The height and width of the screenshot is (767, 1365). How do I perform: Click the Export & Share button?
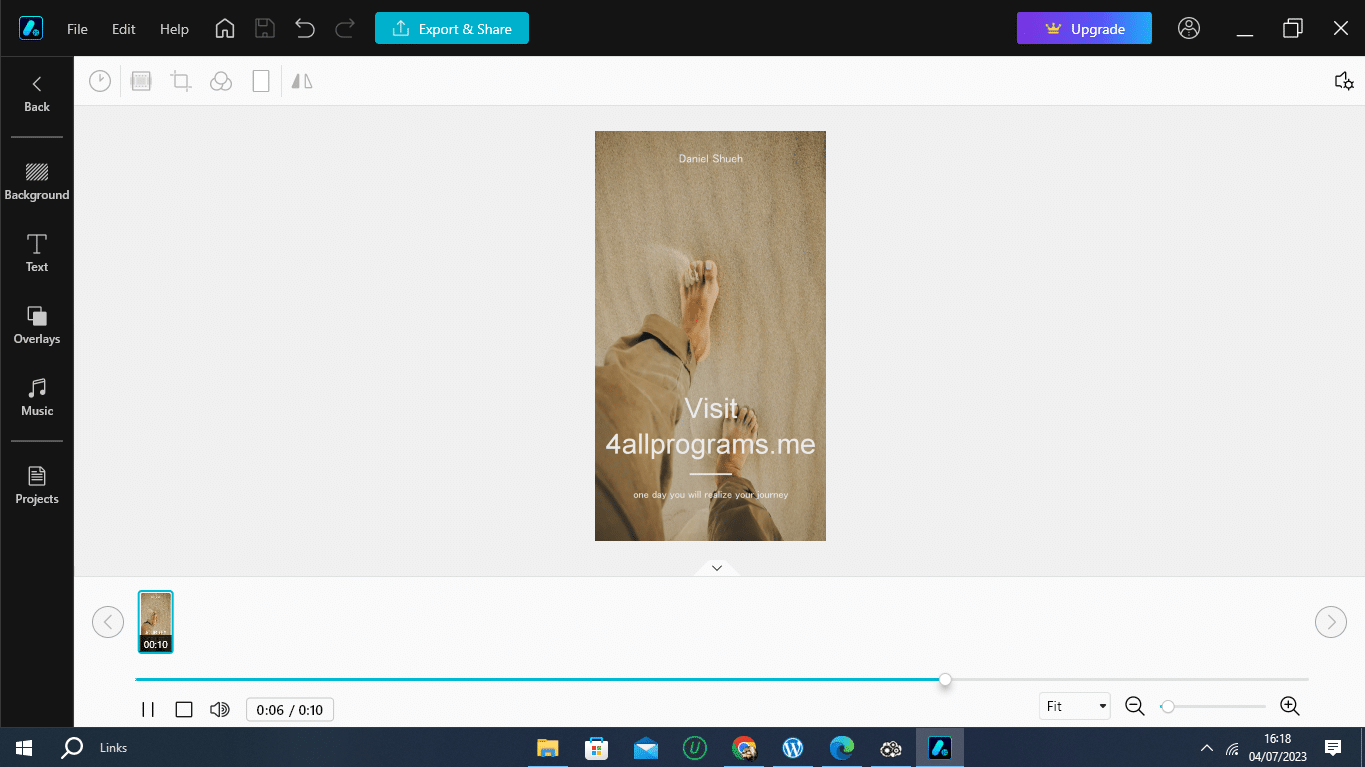click(x=452, y=28)
